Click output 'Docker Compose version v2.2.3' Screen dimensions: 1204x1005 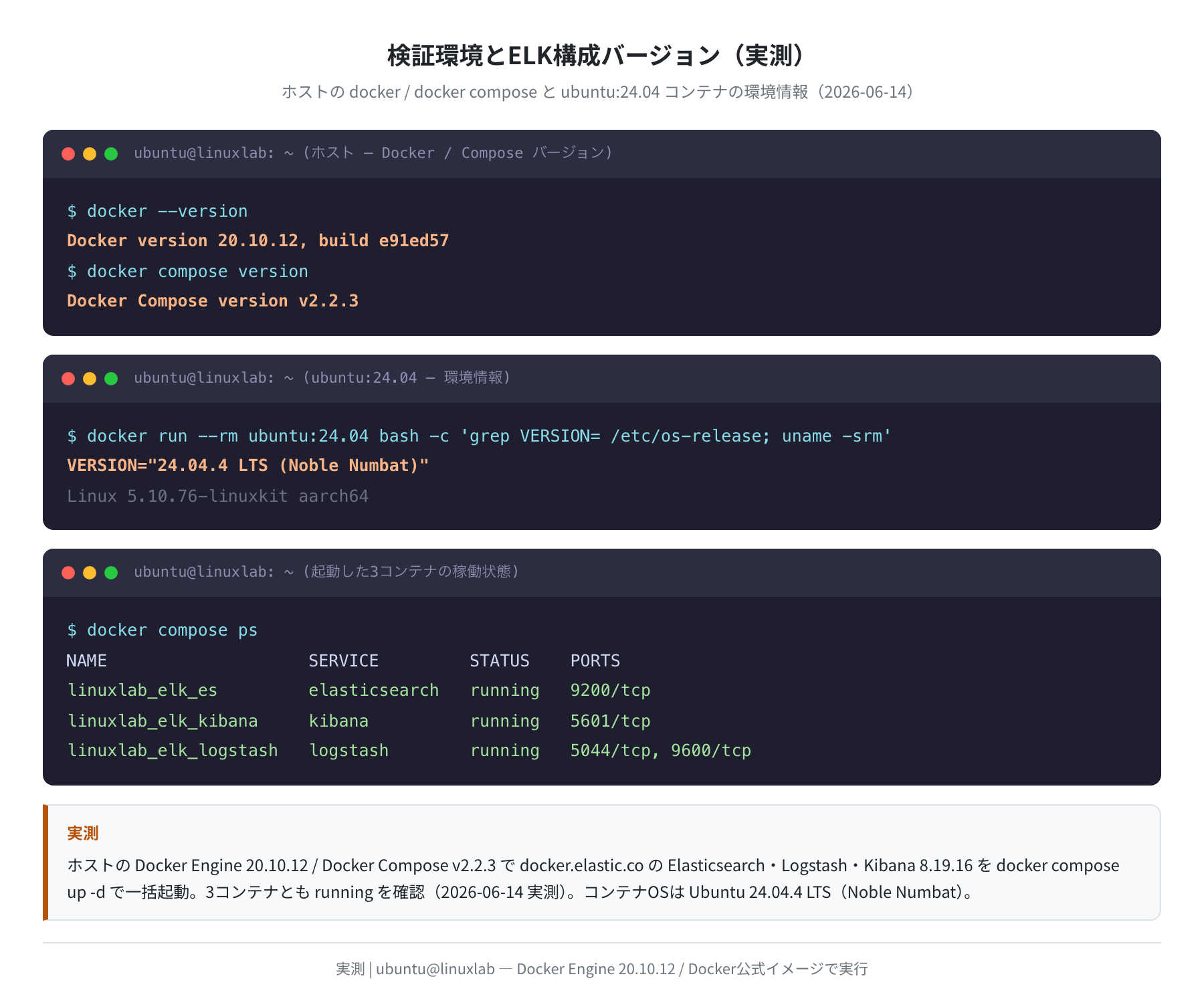tap(213, 301)
